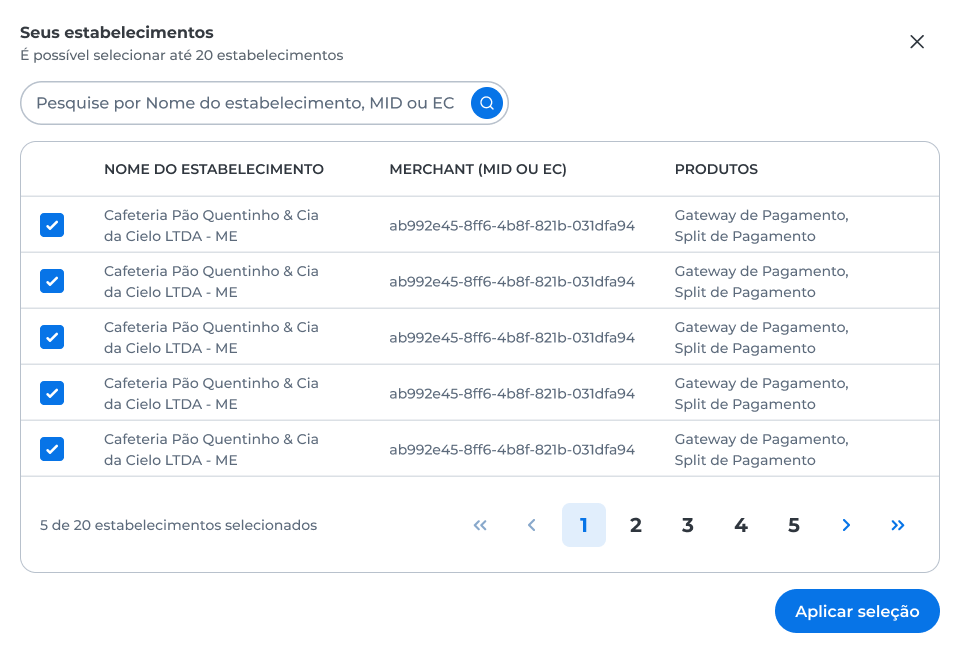This screenshot has height=653, width=960.
Task: Click the Merchant (MID ou EC) column header
Action: 478,169
